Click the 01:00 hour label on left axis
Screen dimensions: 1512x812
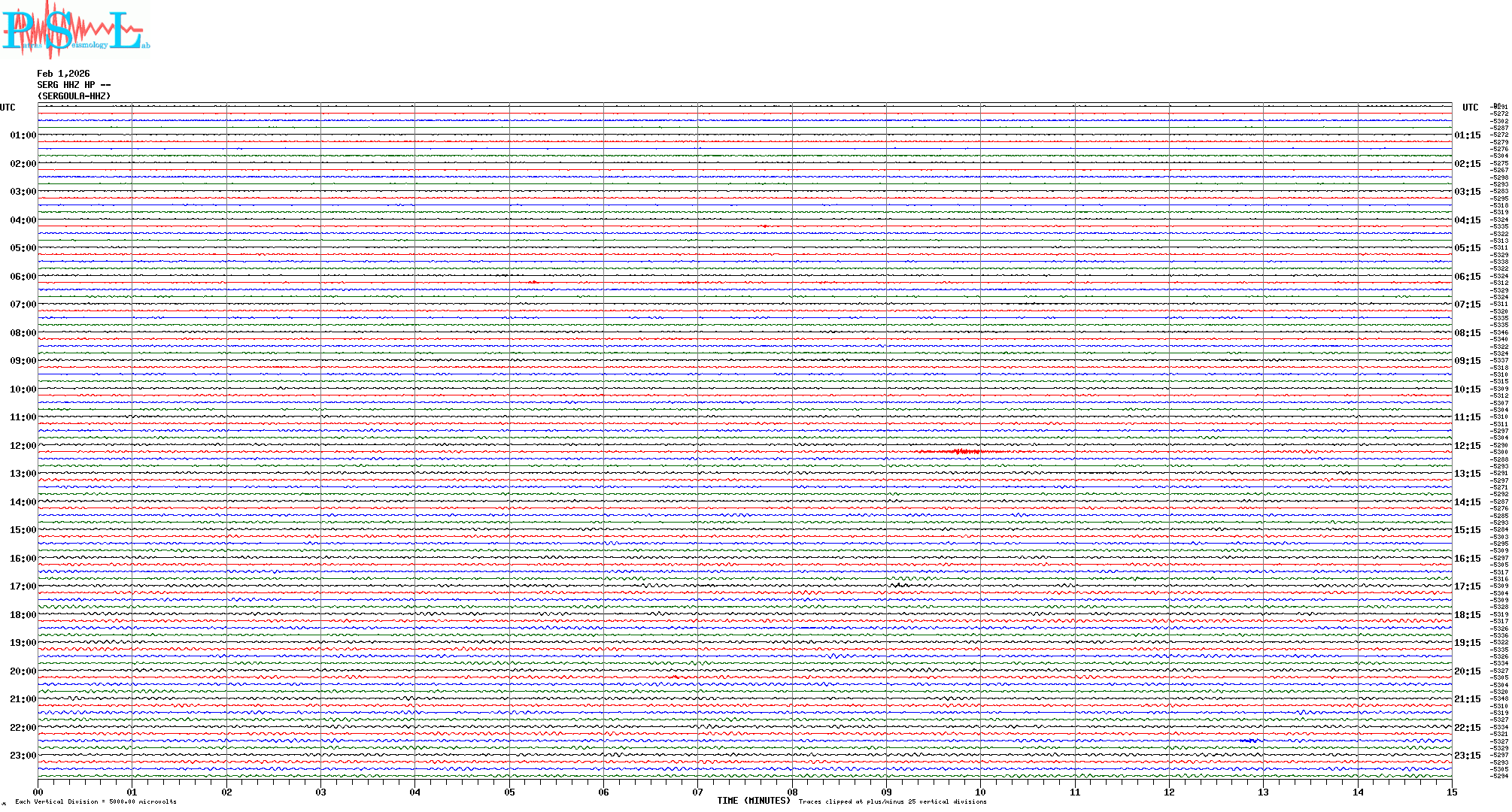coord(23,135)
